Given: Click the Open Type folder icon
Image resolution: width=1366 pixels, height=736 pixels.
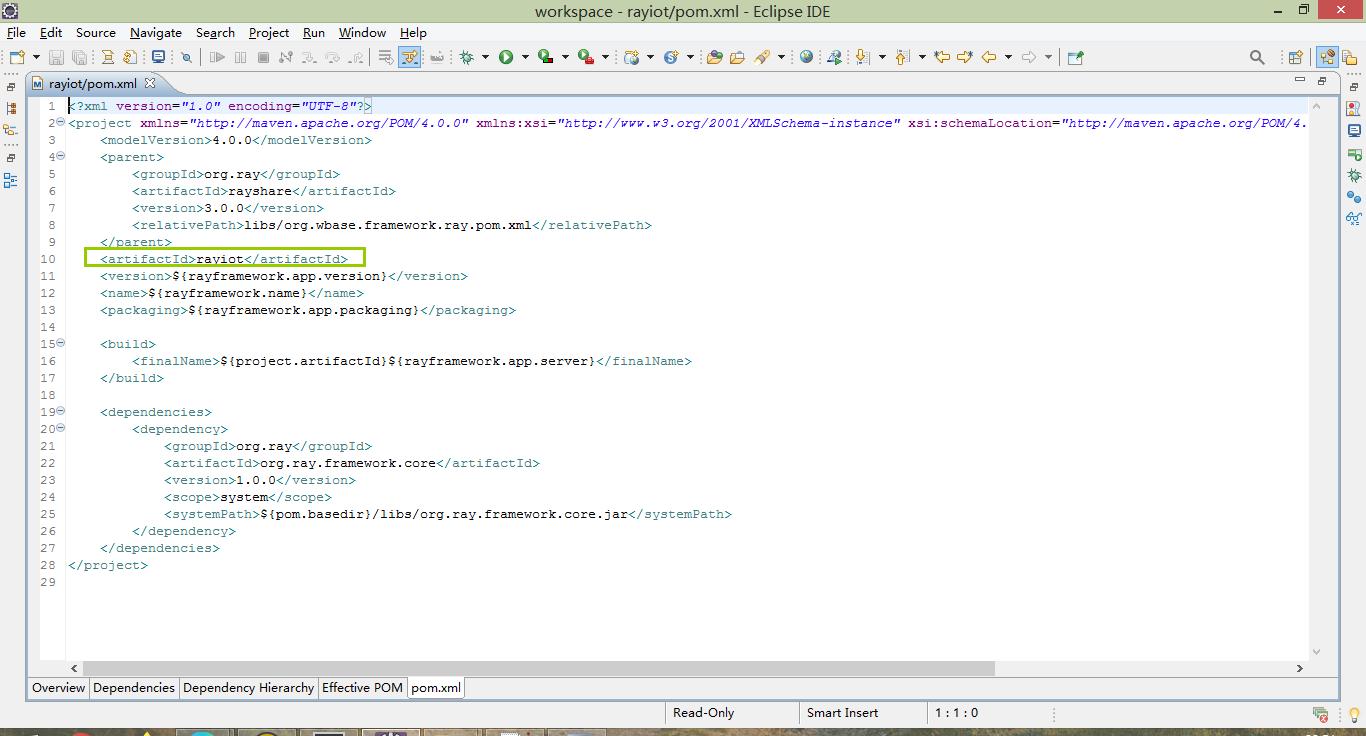Looking at the screenshot, I should (714, 57).
